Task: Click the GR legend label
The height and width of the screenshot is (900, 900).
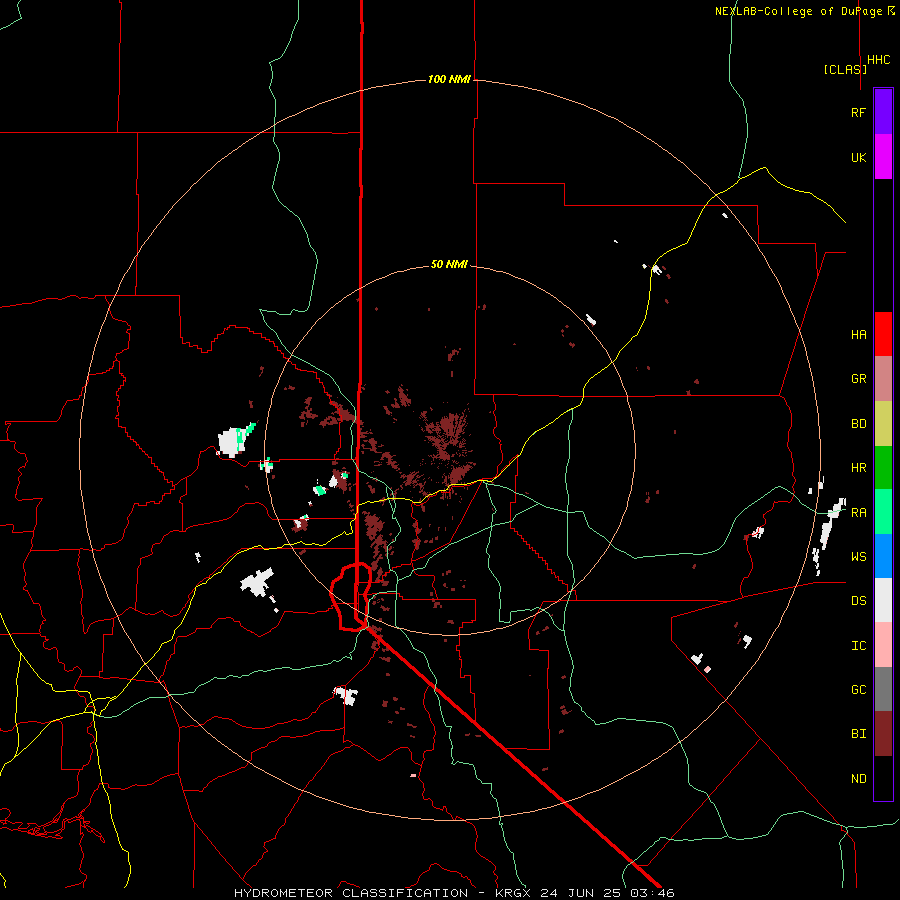Action: point(858,379)
